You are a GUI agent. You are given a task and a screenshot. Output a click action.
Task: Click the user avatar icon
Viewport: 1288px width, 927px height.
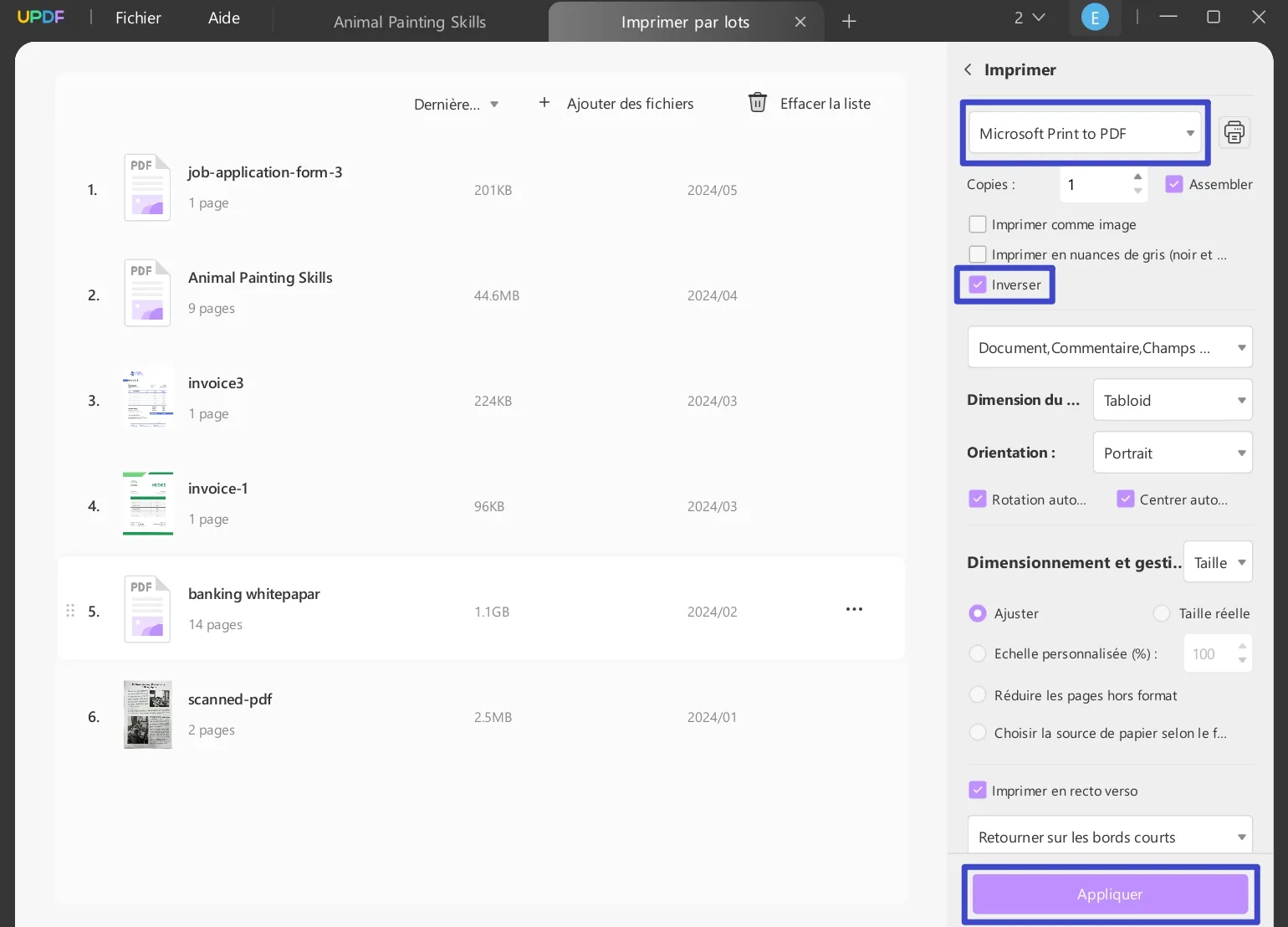tap(1095, 17)
